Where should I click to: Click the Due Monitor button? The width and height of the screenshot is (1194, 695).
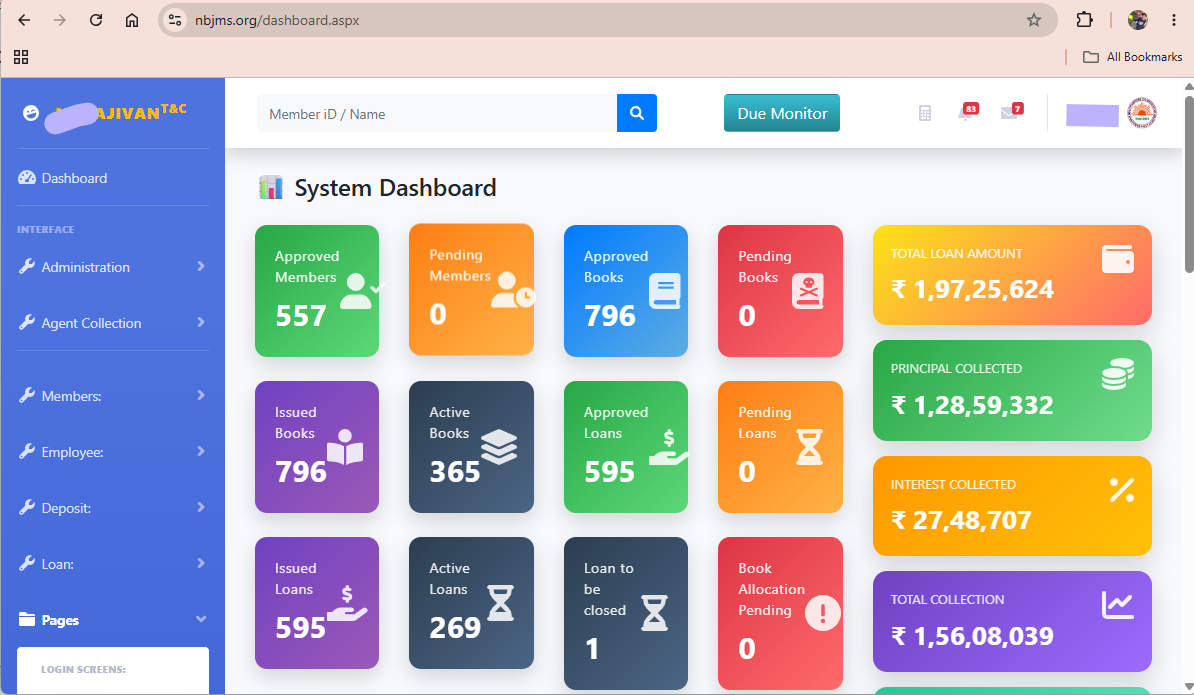coord(781,113)
